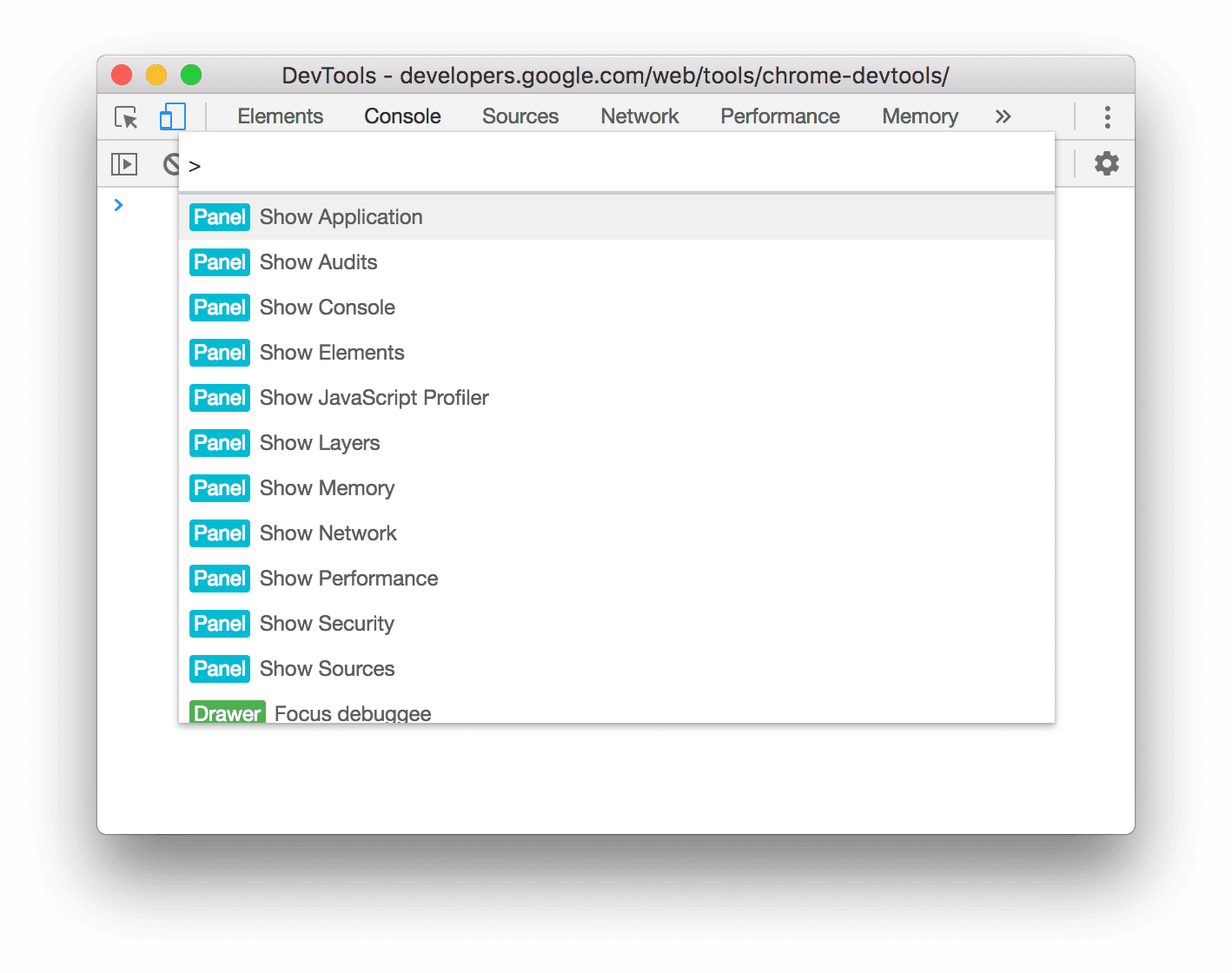This screenshot has width=1232, height=973.
Task: Open the customize DevTools three-dot menu
Action: [x=1107, y=116]
